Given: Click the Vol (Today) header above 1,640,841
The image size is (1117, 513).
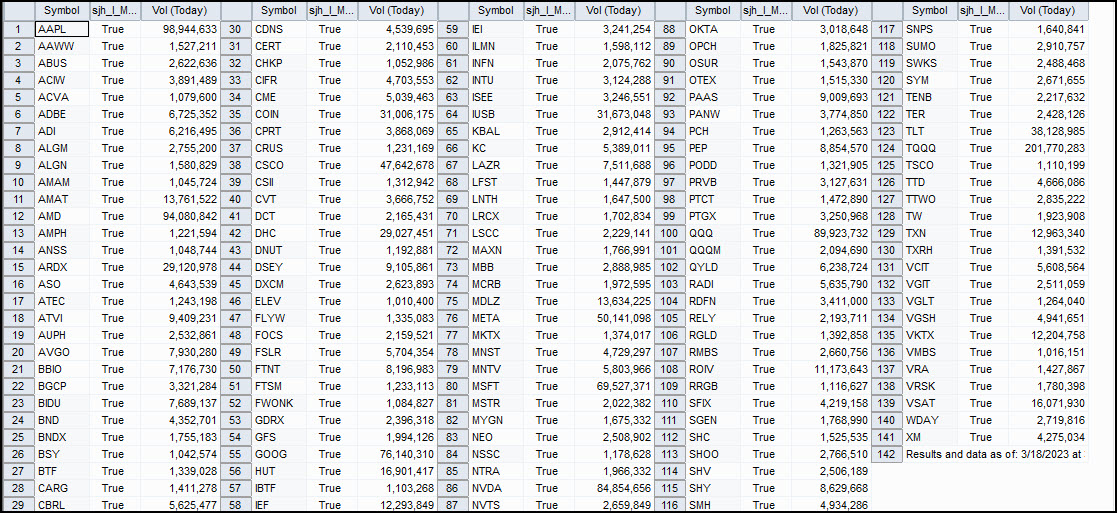Looking at the screenshot, I should tap(1048, 11).
